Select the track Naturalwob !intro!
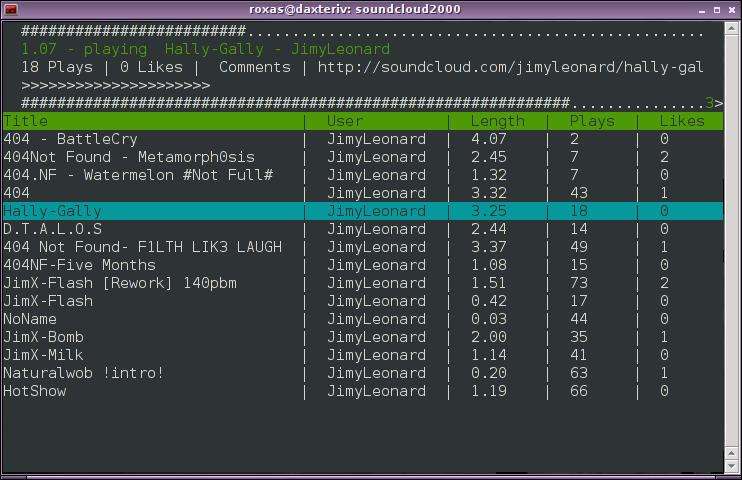The height and width of the screenshot is (480, 742). [x=362, y=373]
